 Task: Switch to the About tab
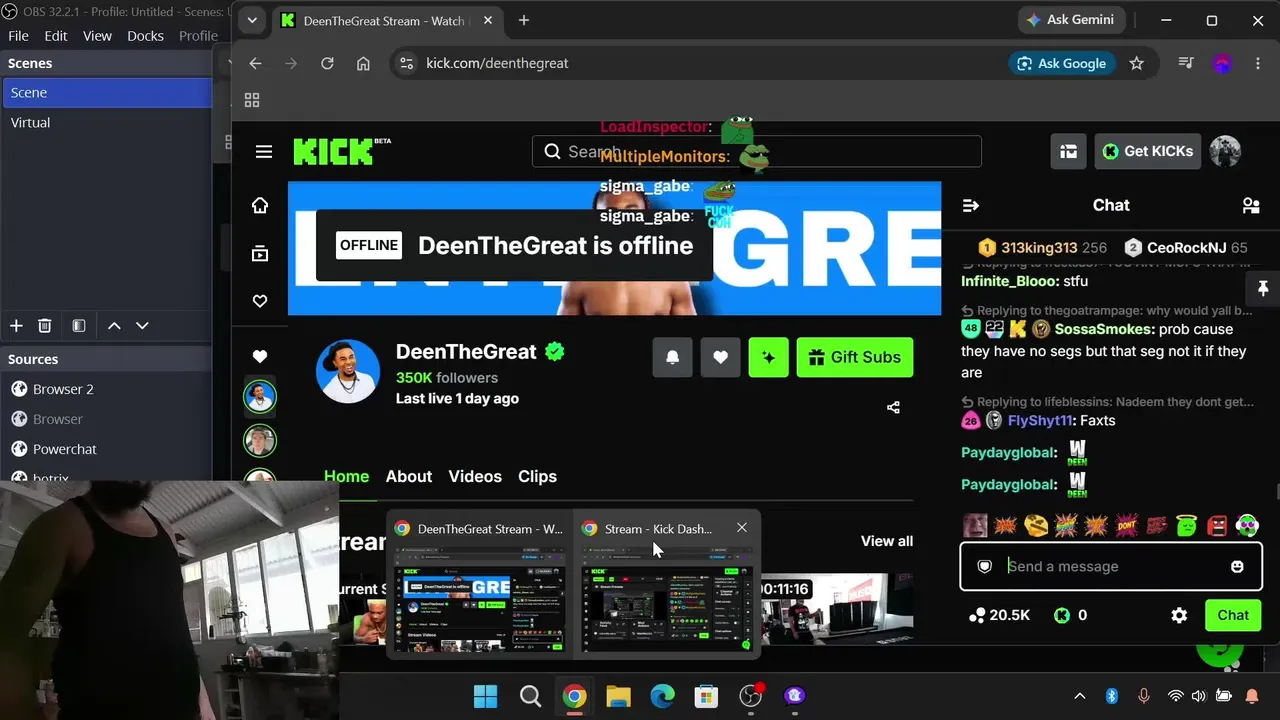pos(409,476)
